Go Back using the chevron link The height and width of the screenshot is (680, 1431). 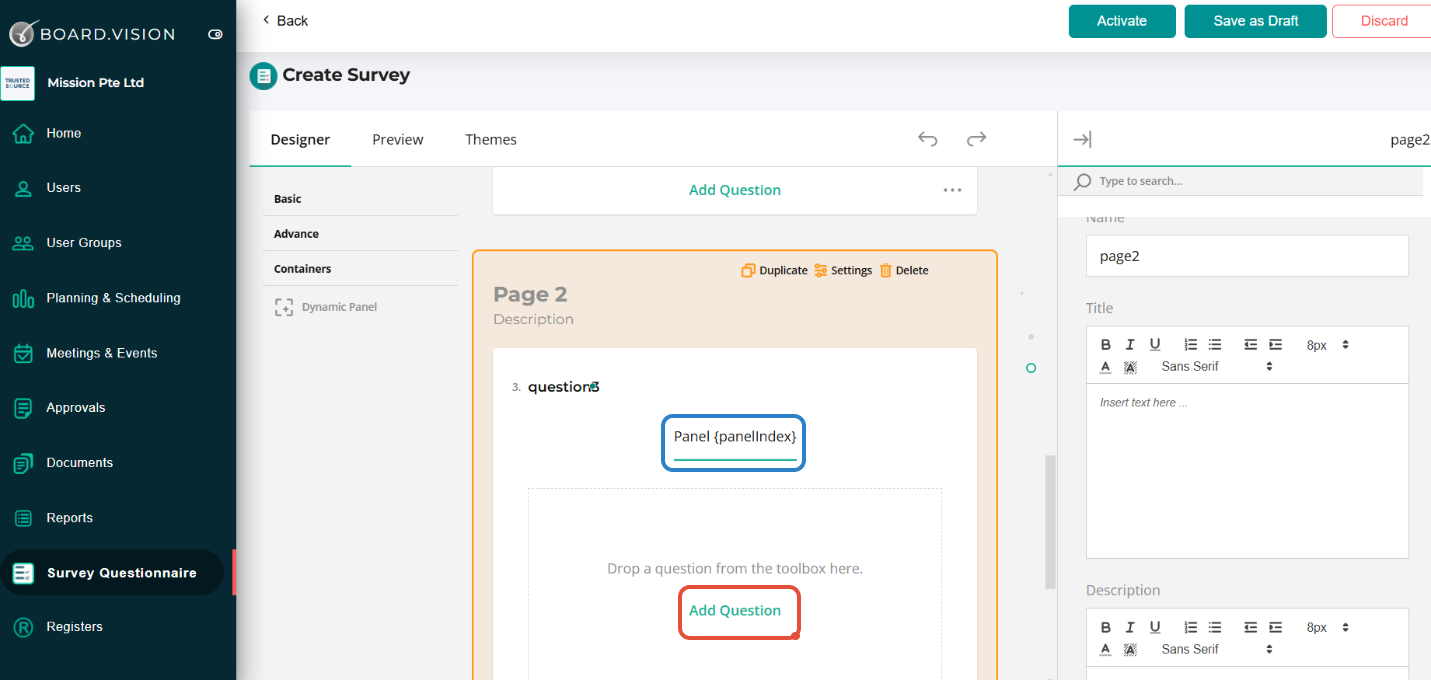(x=285, y=21)
